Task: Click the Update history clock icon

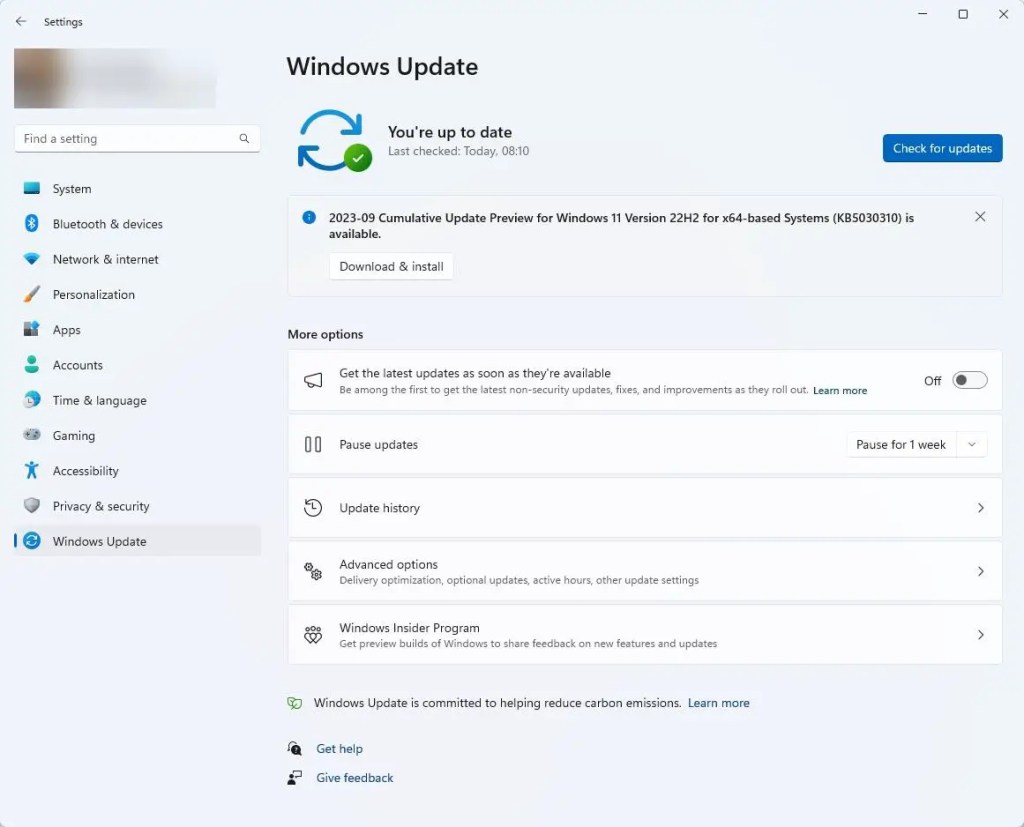Action: pos(313,508)
